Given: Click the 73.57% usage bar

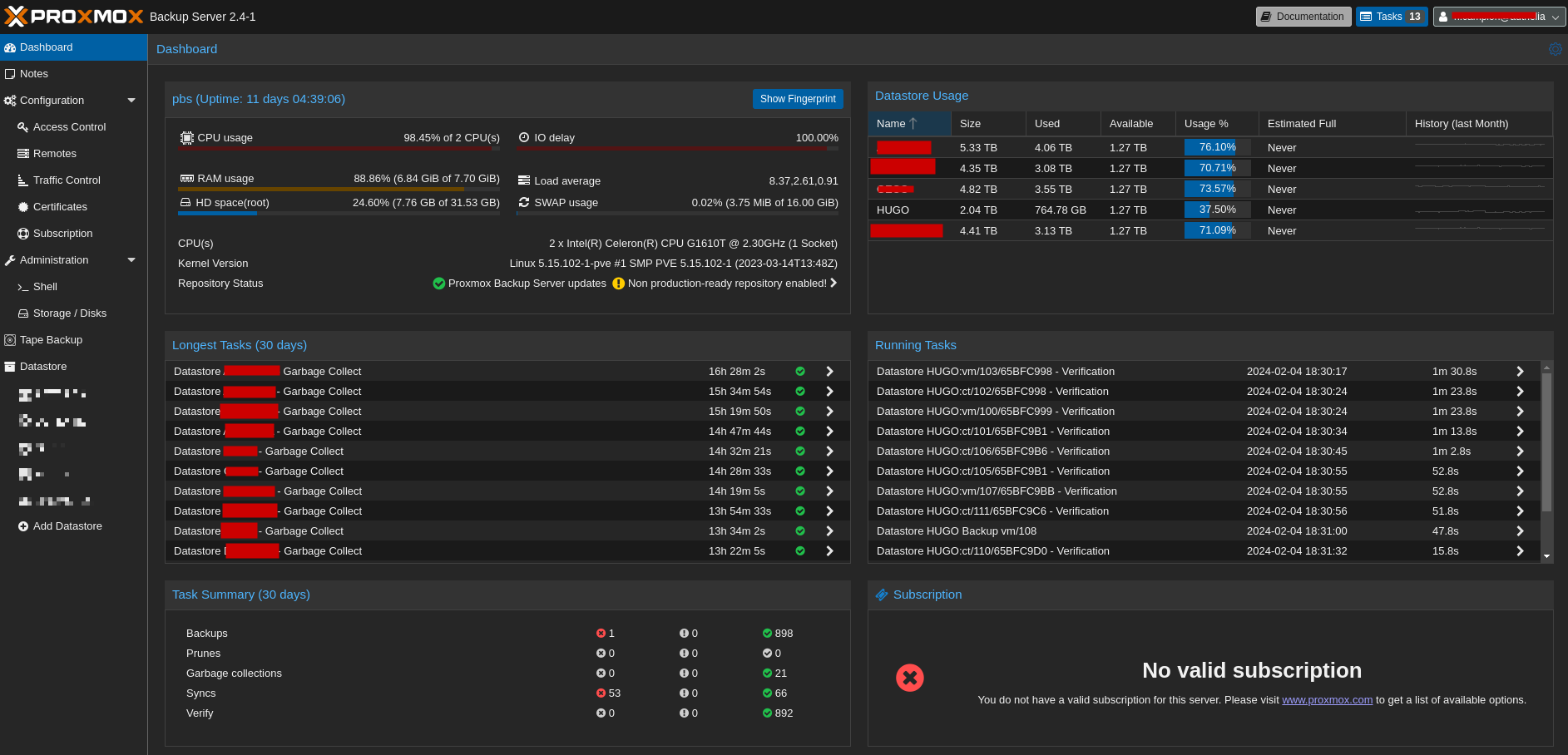Looking at the screenshot, I should click(1217, 189).
